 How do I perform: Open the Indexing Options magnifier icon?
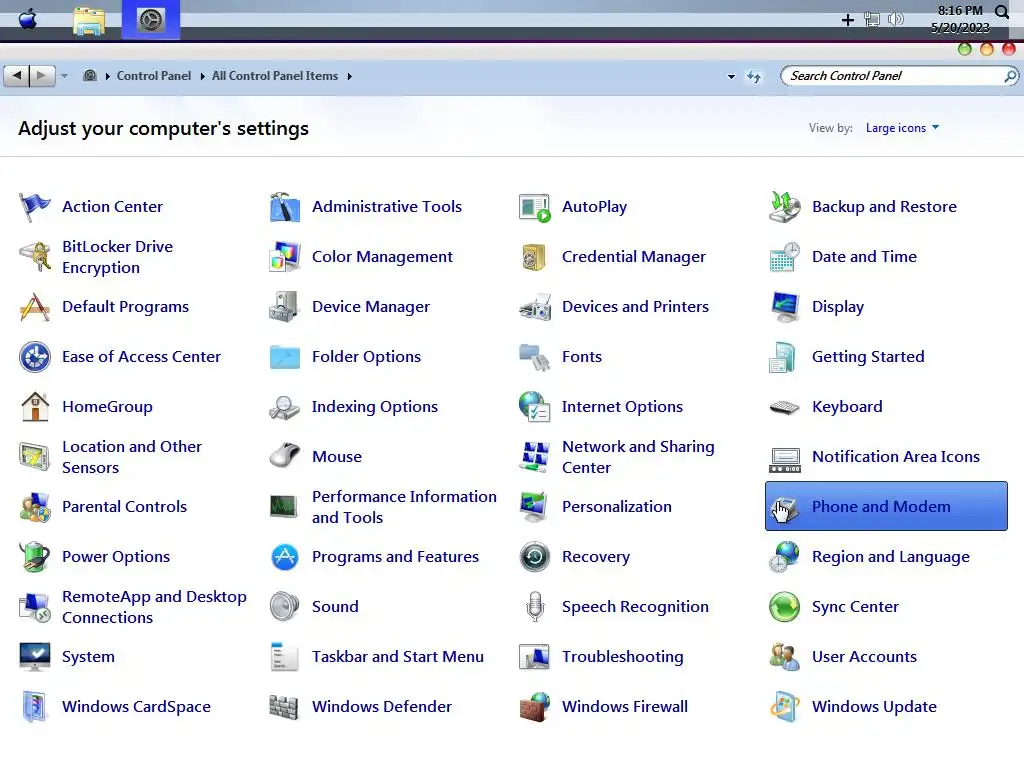pyautogui.click(x=285, y=407)
